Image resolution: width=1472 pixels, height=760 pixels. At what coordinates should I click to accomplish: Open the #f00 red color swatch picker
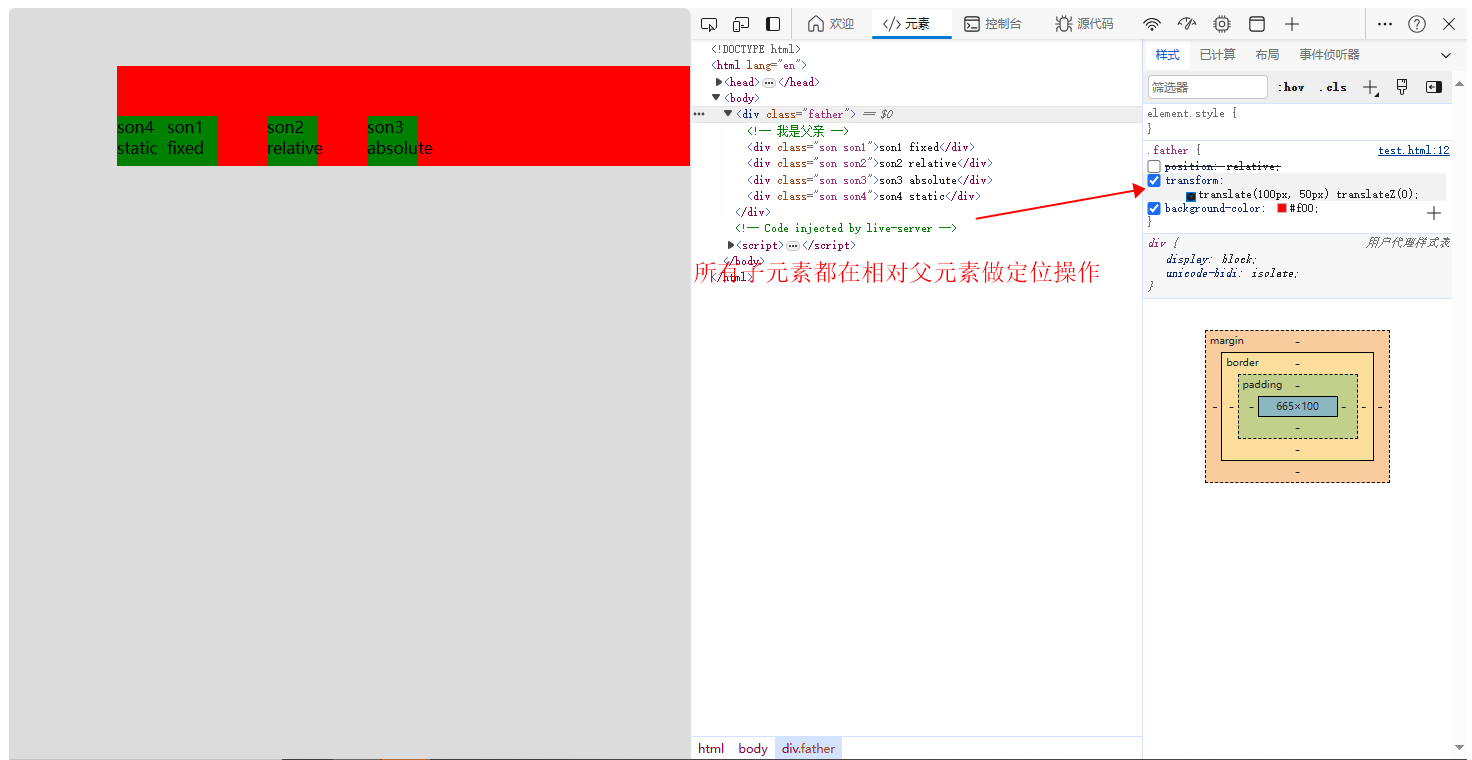point(1282,209)
